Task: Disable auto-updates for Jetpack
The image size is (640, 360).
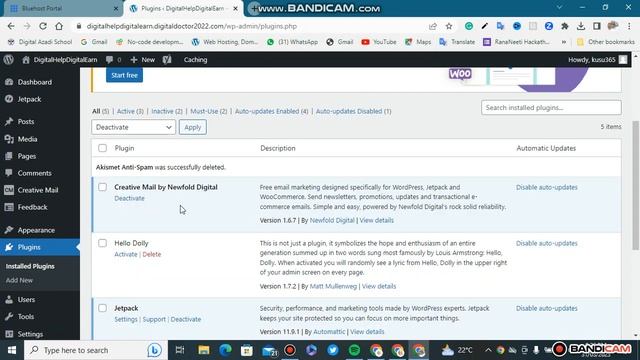Action: click(547, 308)
